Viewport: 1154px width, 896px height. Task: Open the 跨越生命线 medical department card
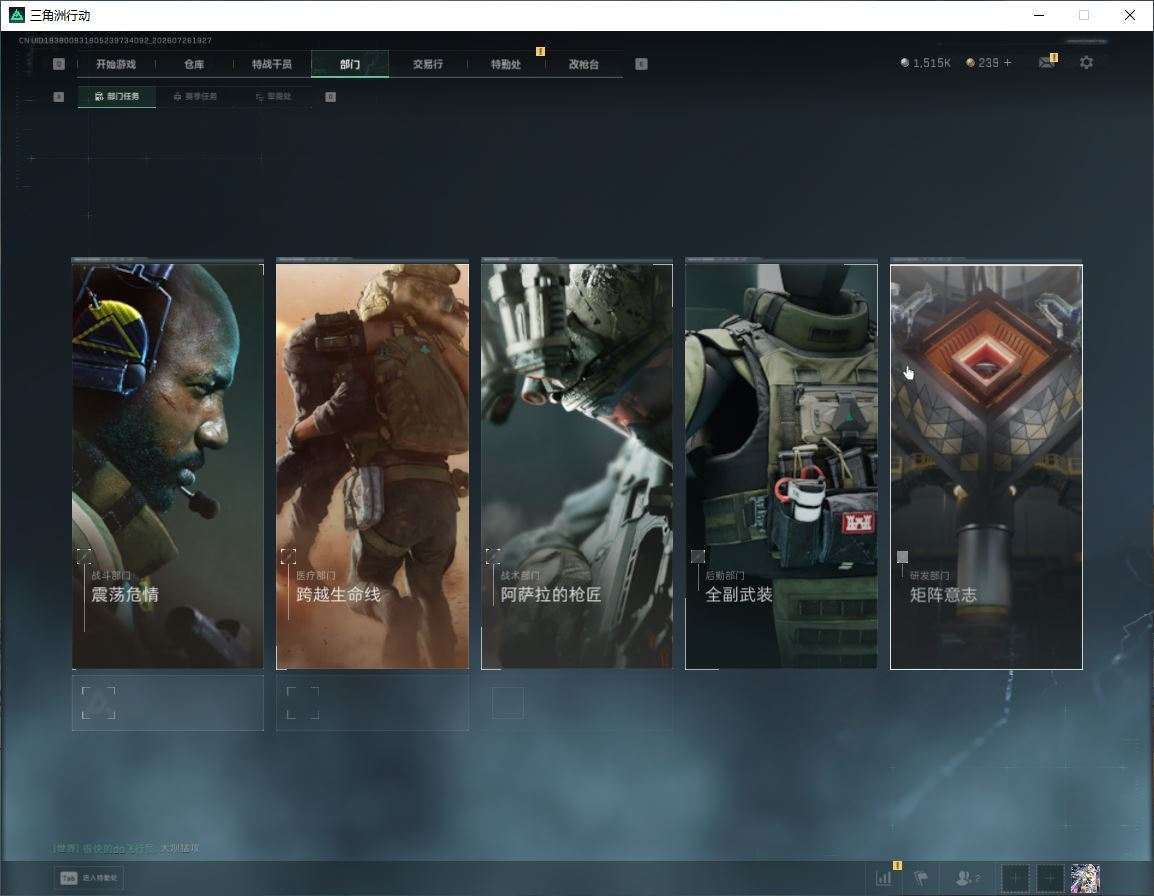coord(372,466)
